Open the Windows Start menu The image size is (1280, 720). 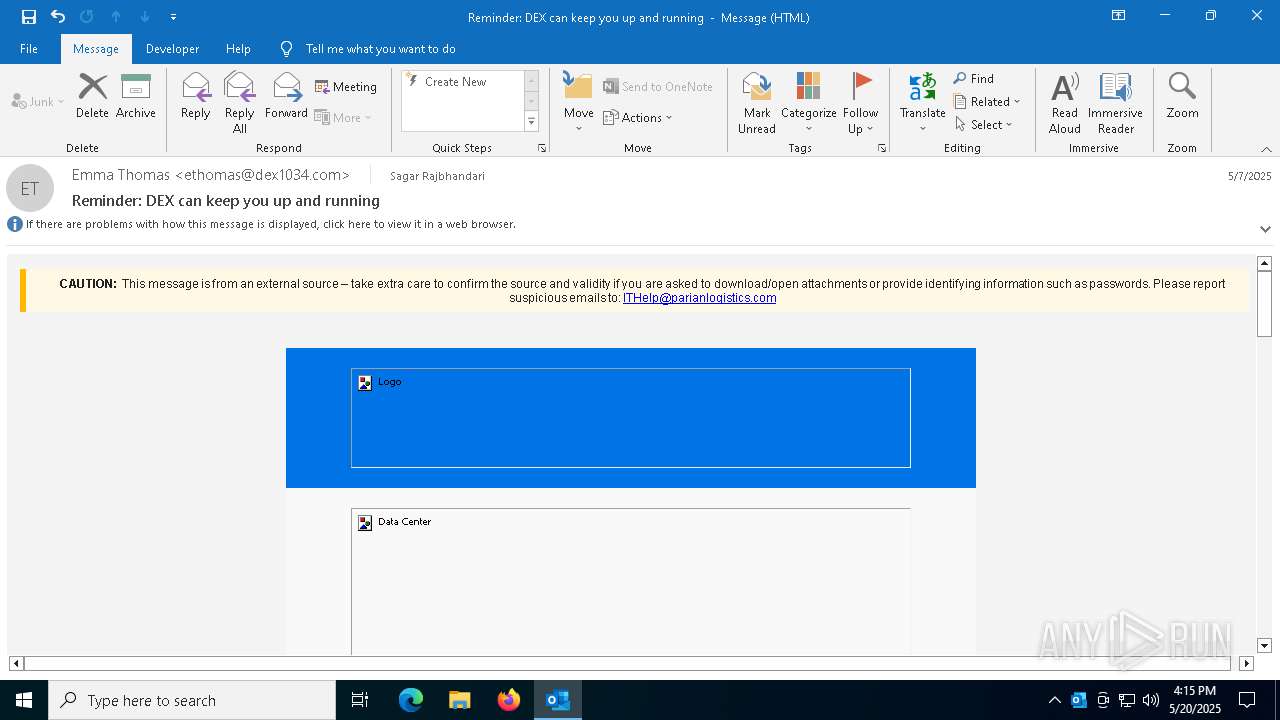point(24,700)
